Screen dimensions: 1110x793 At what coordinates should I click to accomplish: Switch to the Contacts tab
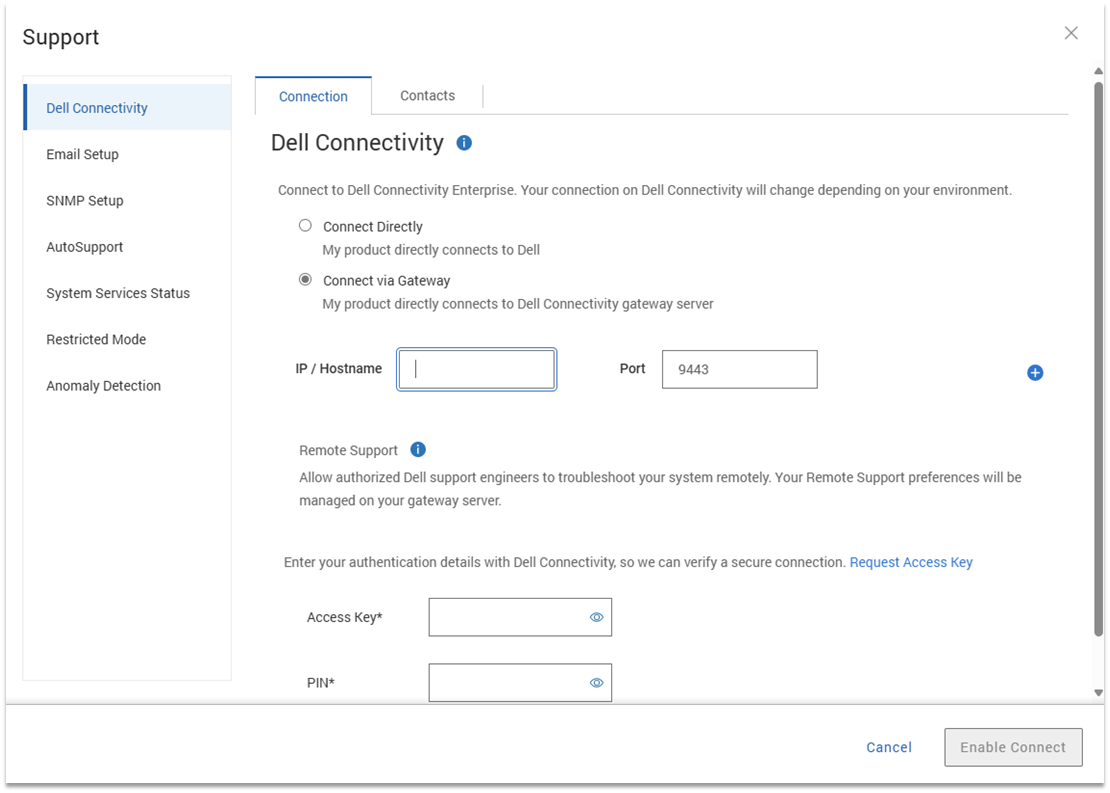(427, 96)
